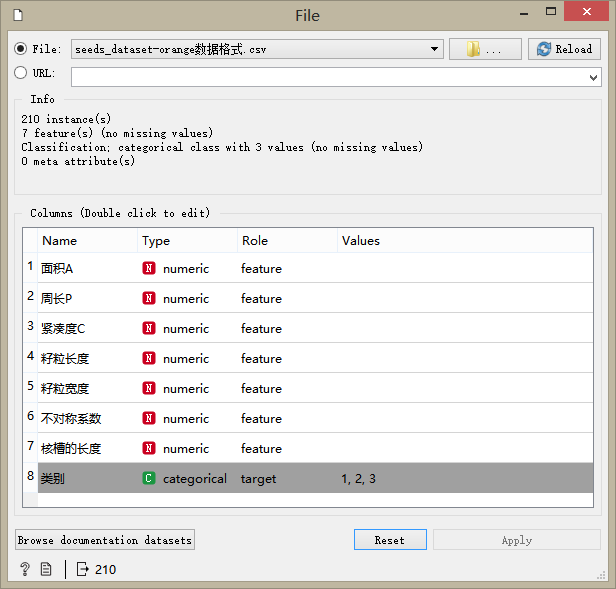Click row number 8 header

pyautogui.click(x=30, y=477)
